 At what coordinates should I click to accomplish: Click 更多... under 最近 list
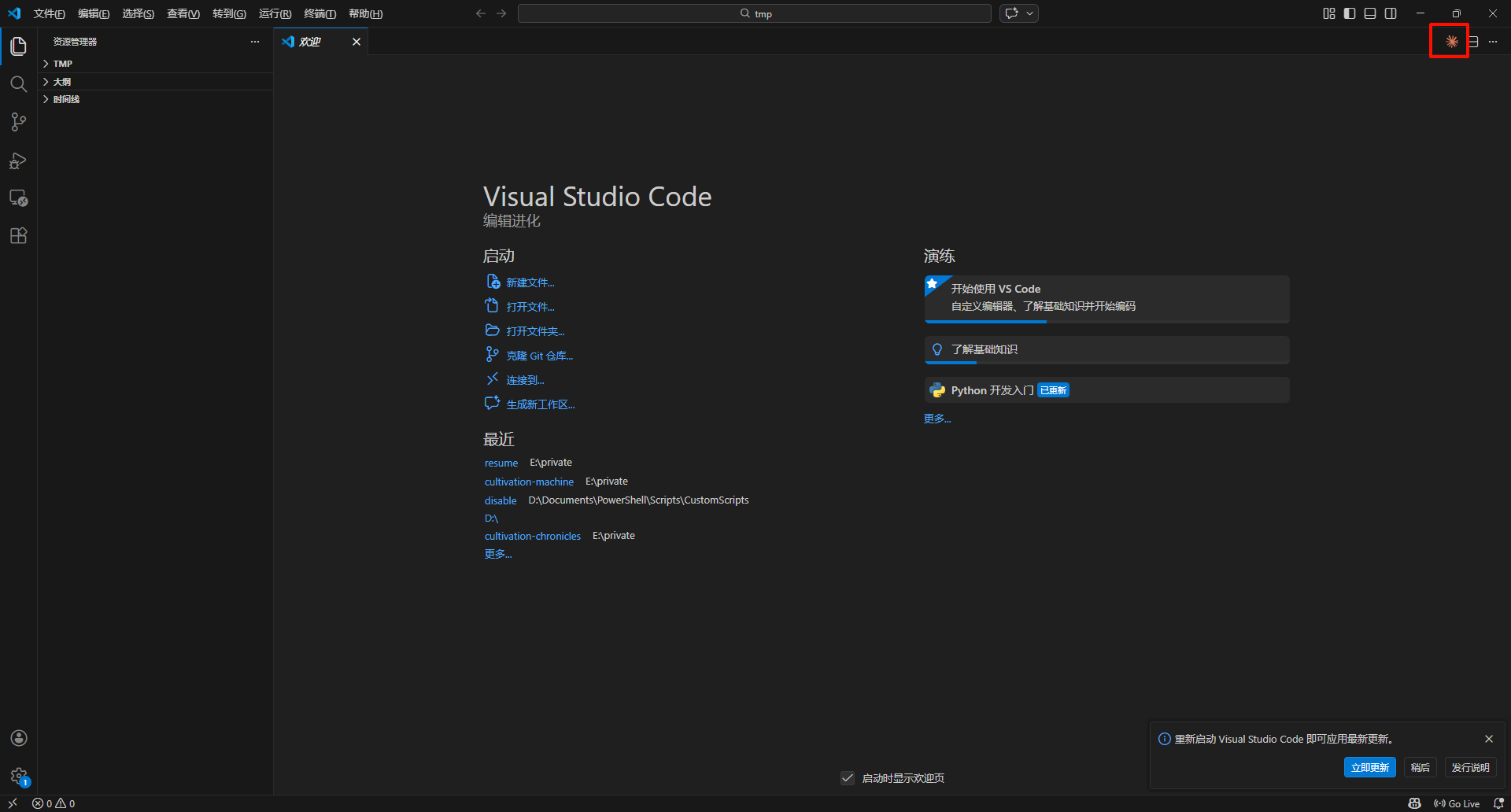(498, 554)
